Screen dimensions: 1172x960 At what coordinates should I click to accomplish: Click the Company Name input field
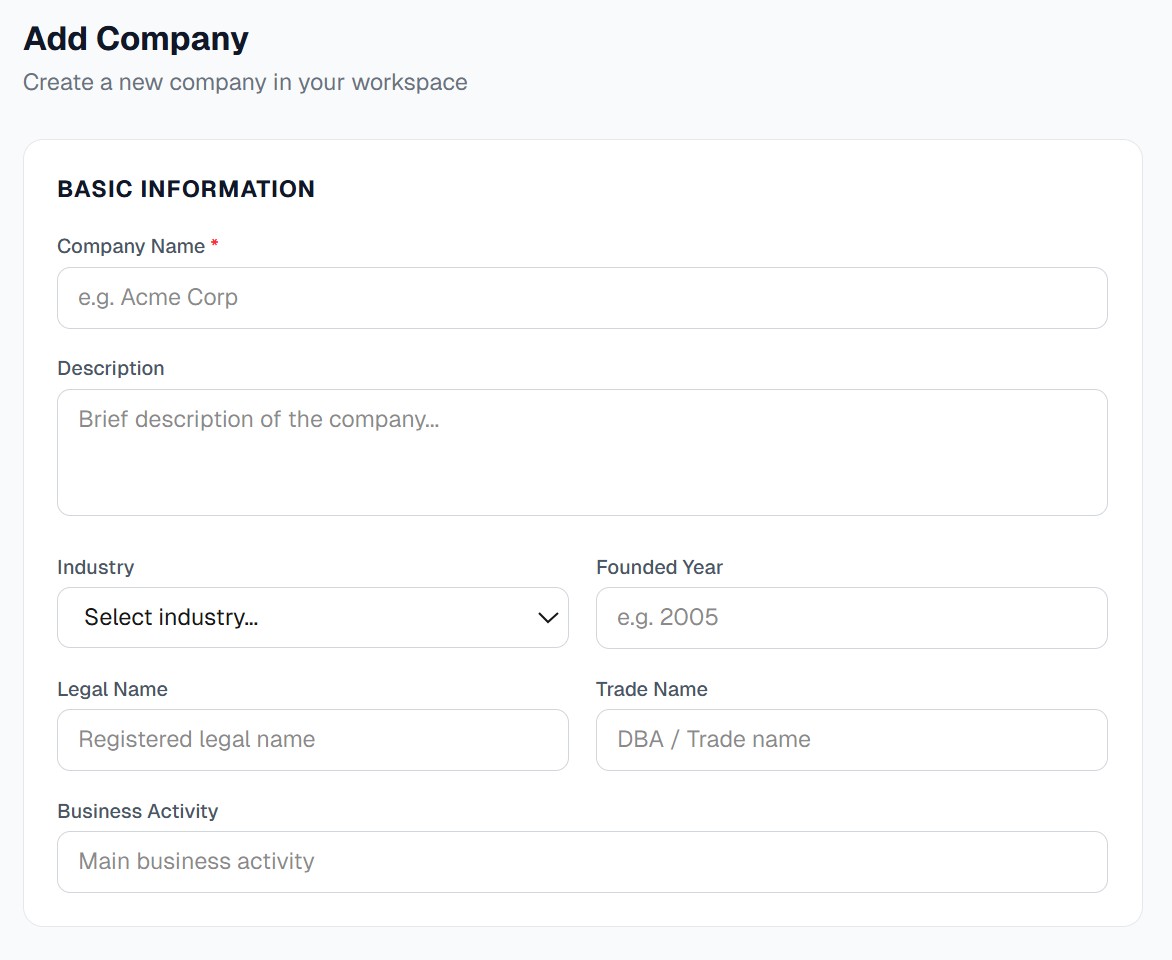pyautogui.click(x=582, y=298)
